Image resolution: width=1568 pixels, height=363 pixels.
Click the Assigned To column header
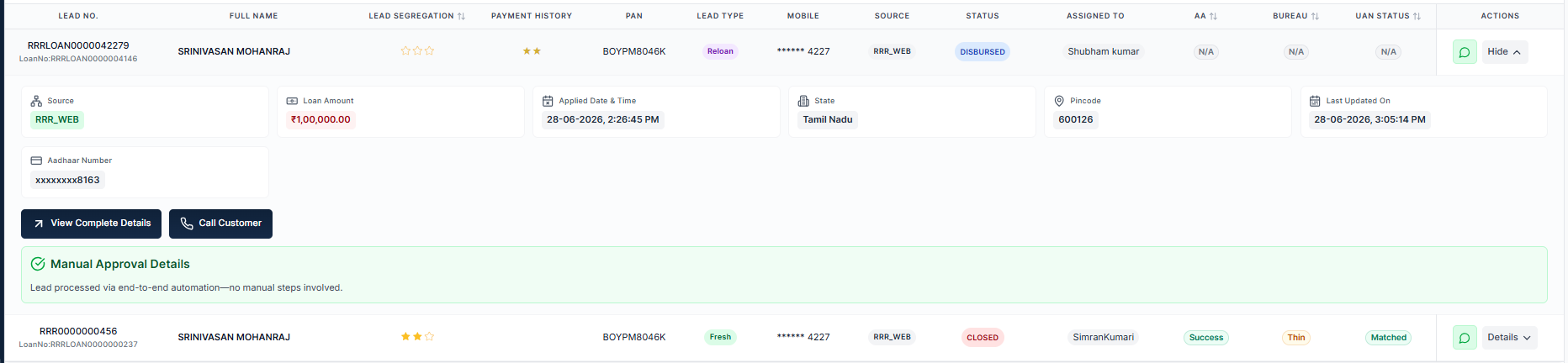(1095, 16)
